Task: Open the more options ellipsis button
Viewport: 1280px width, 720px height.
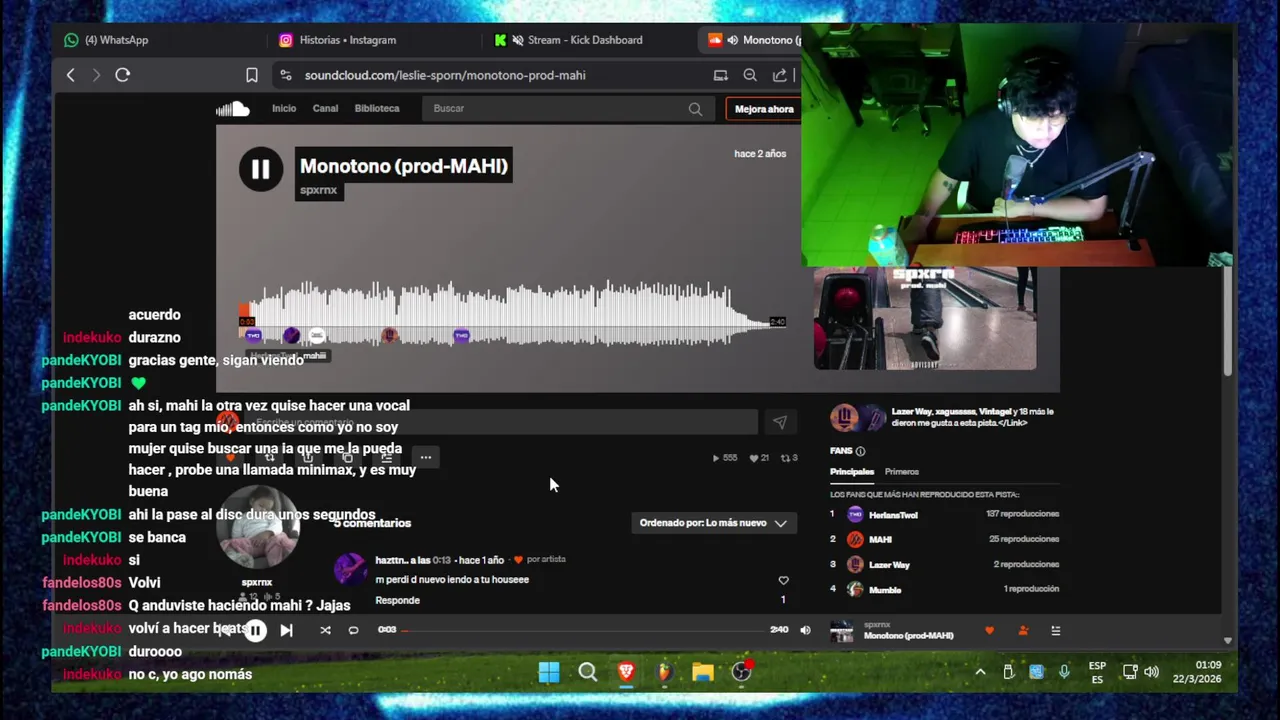Action: pos(426,457)
